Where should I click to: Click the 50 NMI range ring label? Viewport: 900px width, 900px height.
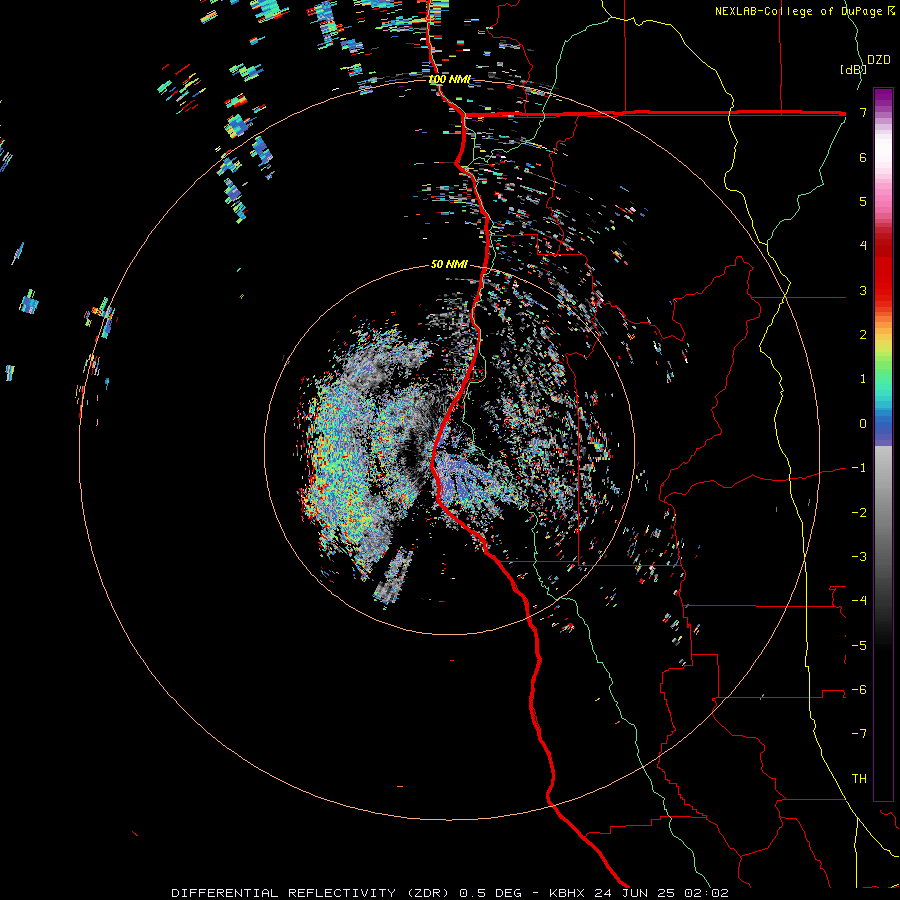[449, 264]
